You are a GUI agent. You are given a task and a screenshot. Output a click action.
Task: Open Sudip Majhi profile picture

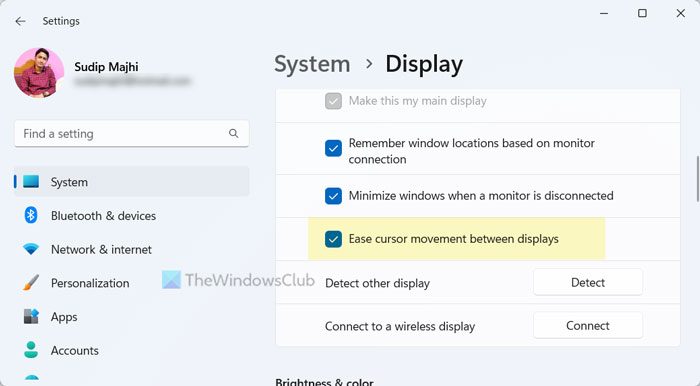tap(39, 73)
